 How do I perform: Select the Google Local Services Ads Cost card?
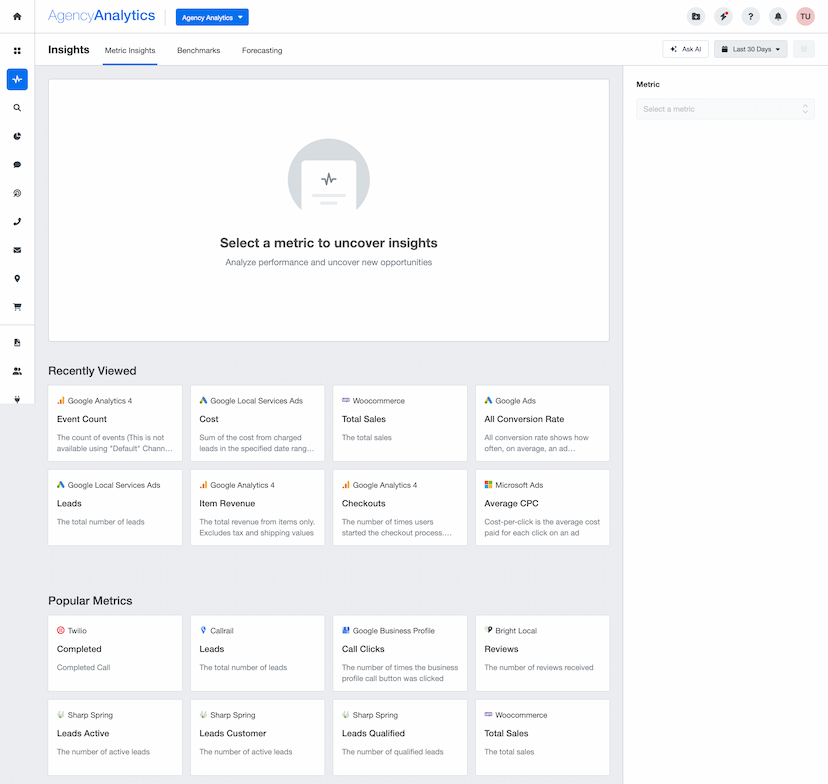(x=258, y=423)
